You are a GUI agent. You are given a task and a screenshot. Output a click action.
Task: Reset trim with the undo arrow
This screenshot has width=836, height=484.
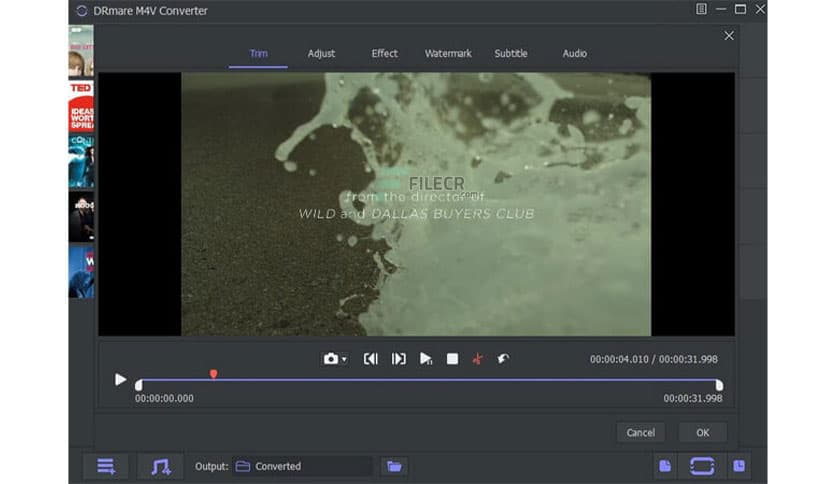point(503,359)
